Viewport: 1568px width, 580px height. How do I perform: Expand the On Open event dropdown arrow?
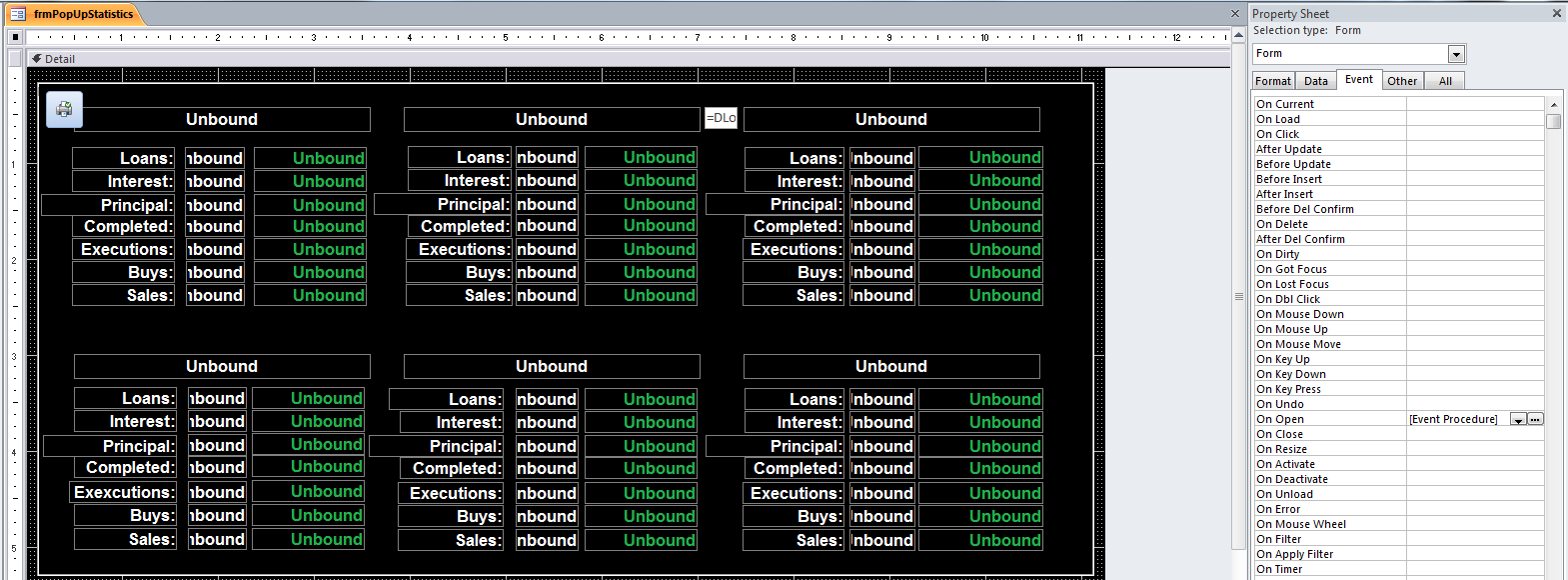[1518, 419]
